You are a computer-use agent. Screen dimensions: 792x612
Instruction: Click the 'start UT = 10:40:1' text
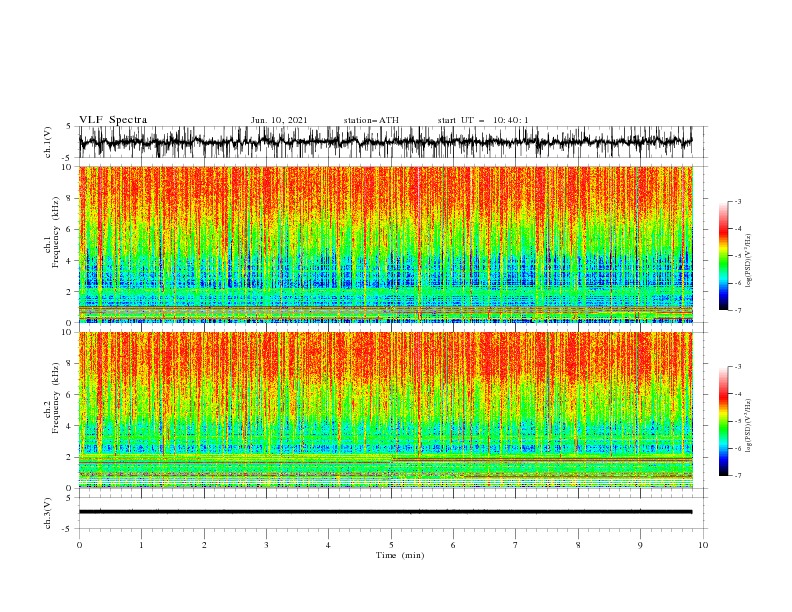click(483, 121)
